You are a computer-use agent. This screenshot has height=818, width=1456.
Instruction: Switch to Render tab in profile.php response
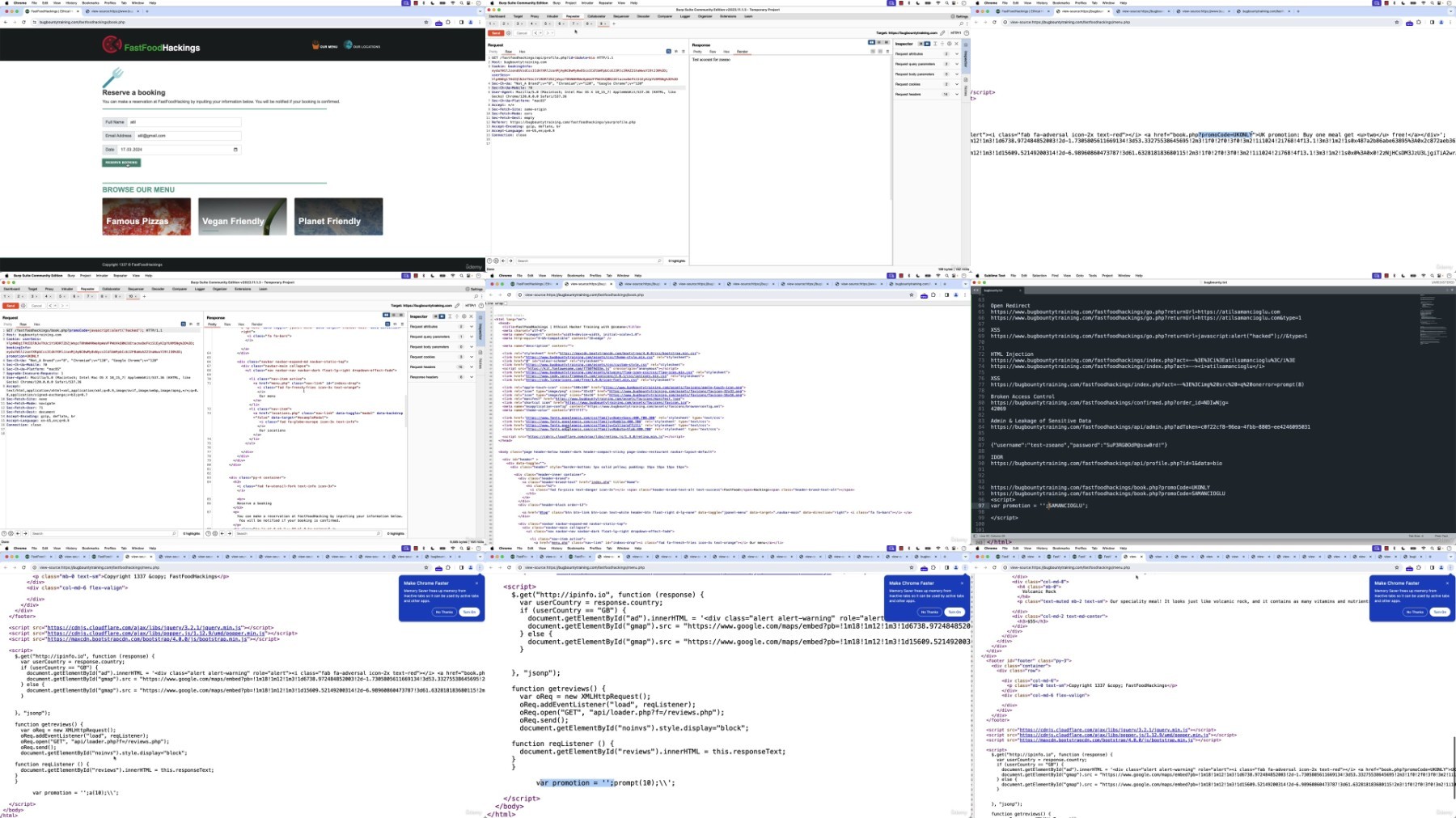point(742,52)
